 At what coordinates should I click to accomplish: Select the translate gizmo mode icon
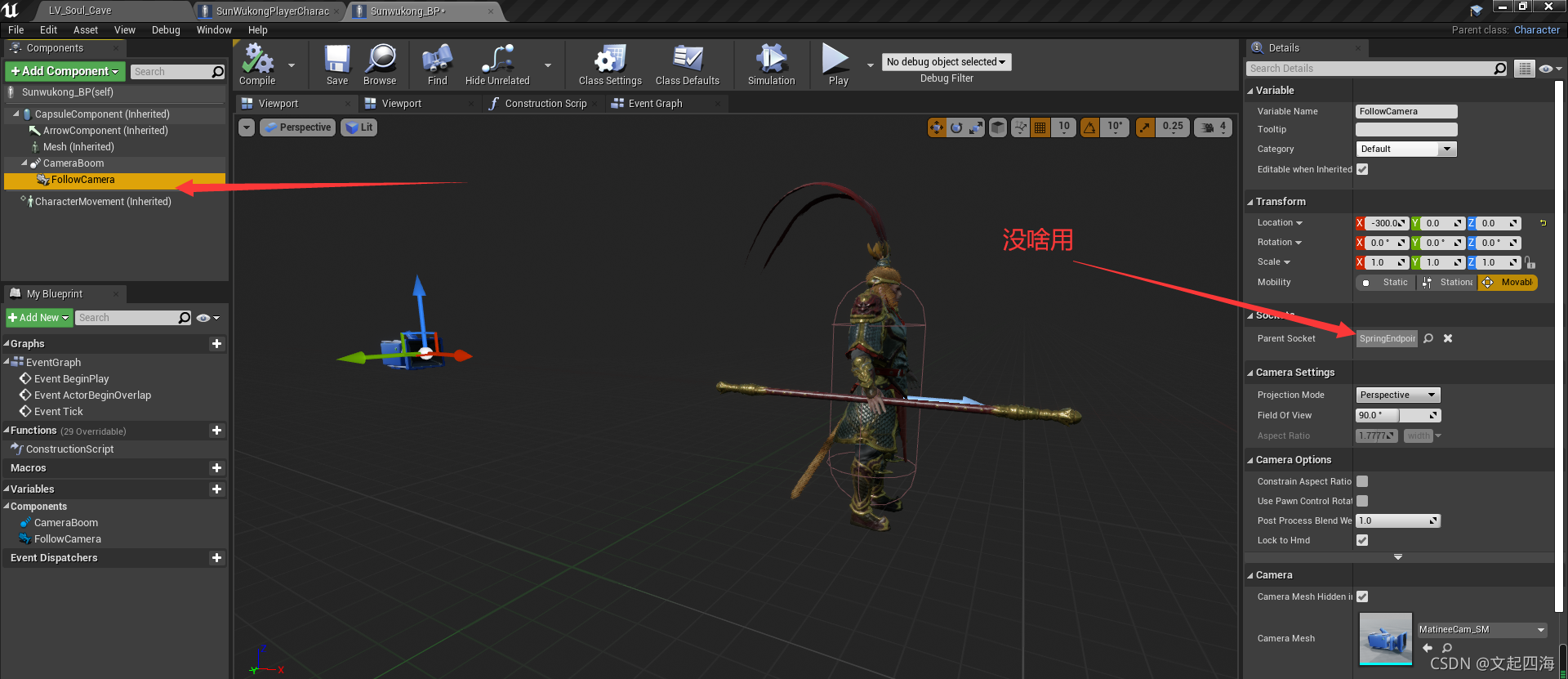(x=937, y=127)
